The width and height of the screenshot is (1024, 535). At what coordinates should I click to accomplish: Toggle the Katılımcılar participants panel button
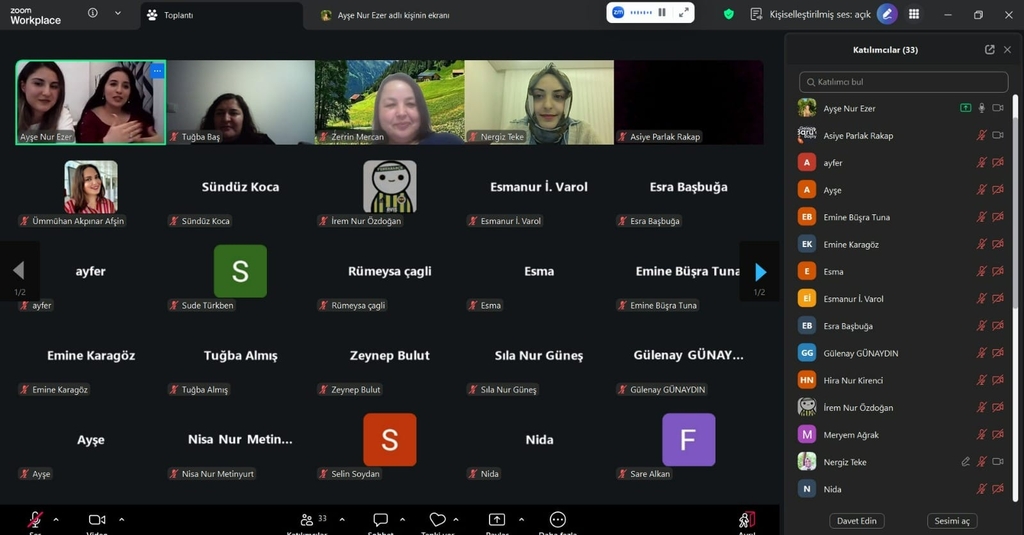[307, 520]
